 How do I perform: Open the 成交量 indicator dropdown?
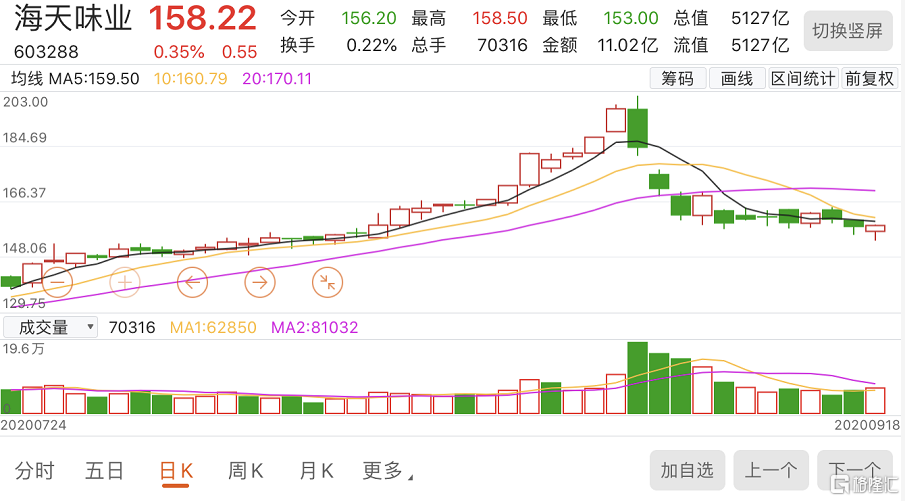[x=50, y=327]
